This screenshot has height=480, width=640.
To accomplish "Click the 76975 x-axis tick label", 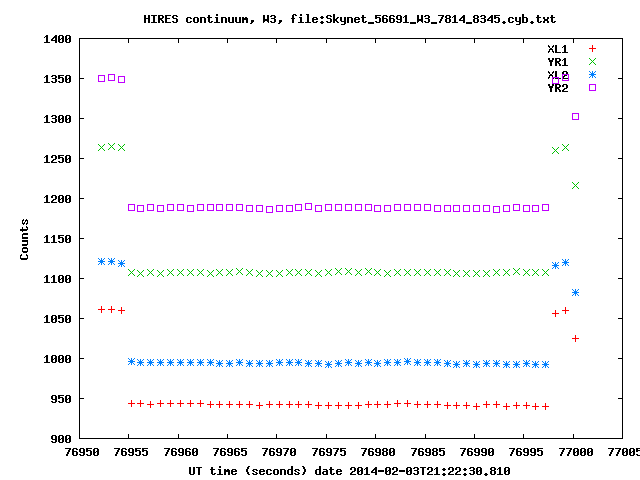I will [329, 452].
